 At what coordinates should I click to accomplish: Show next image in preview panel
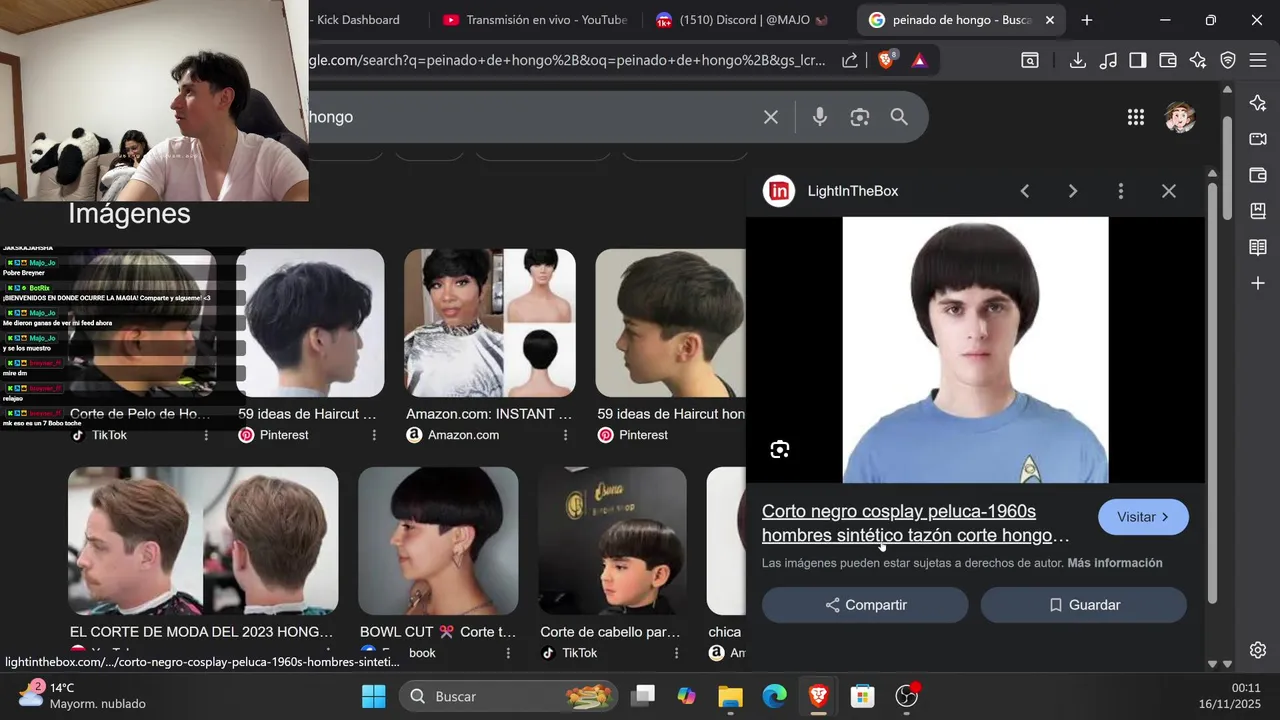[x=1073, y=191]
